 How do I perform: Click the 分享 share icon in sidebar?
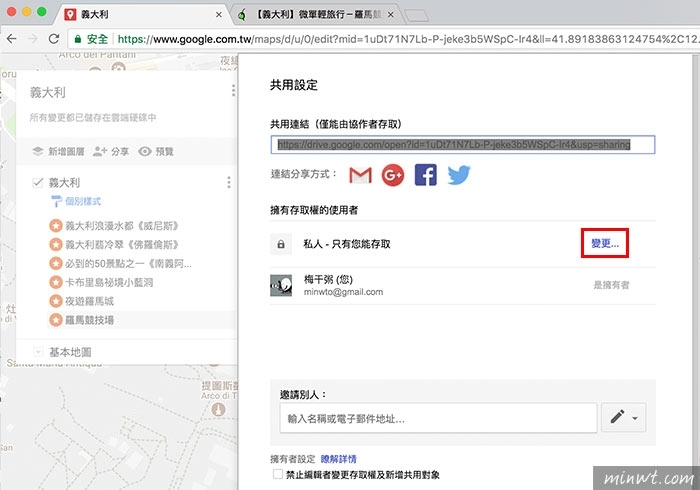99,151
